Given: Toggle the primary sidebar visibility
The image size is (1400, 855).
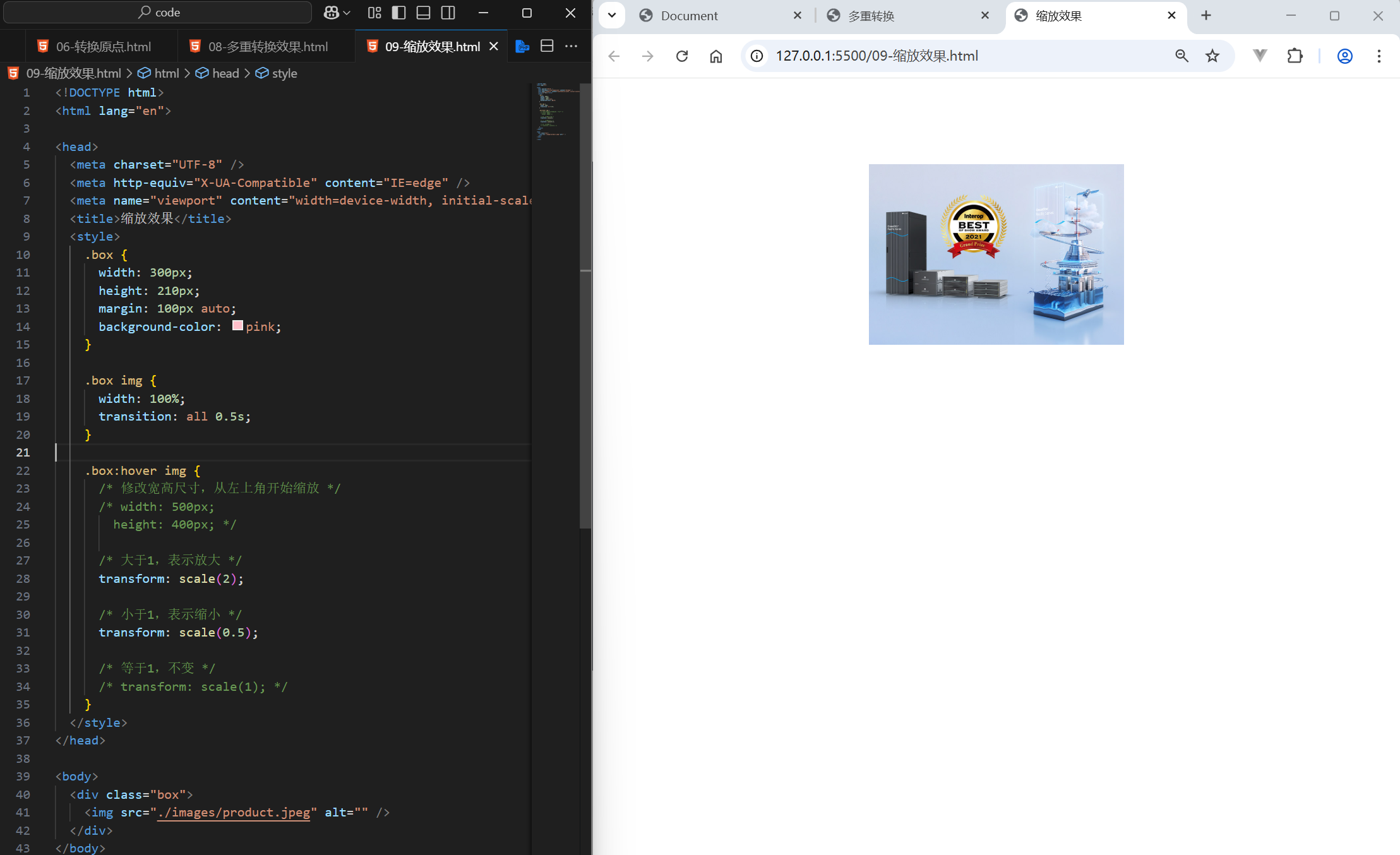Looking at the screenshot, I should point(398,12).
